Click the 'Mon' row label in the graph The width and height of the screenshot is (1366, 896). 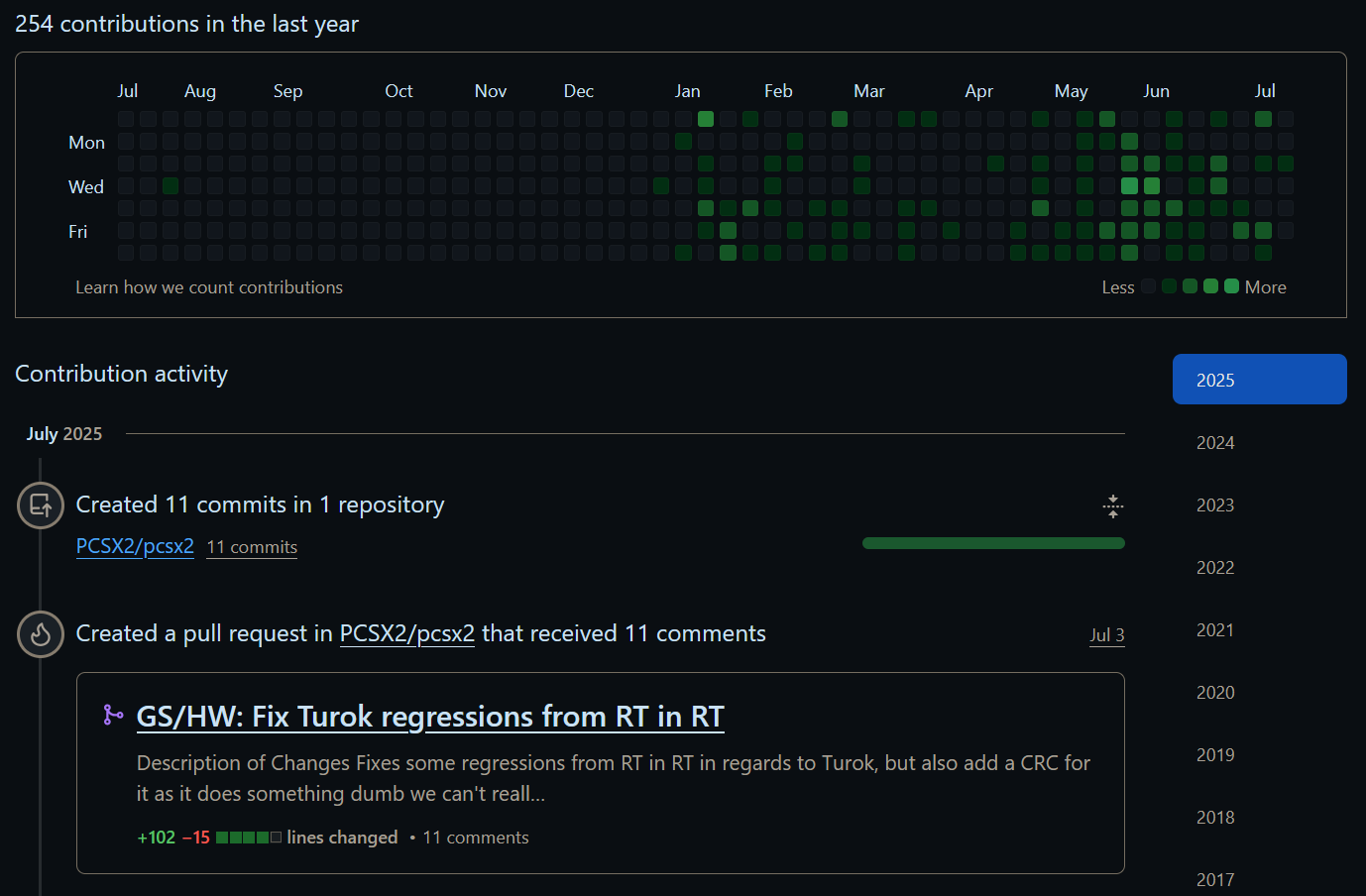(86, 143)
